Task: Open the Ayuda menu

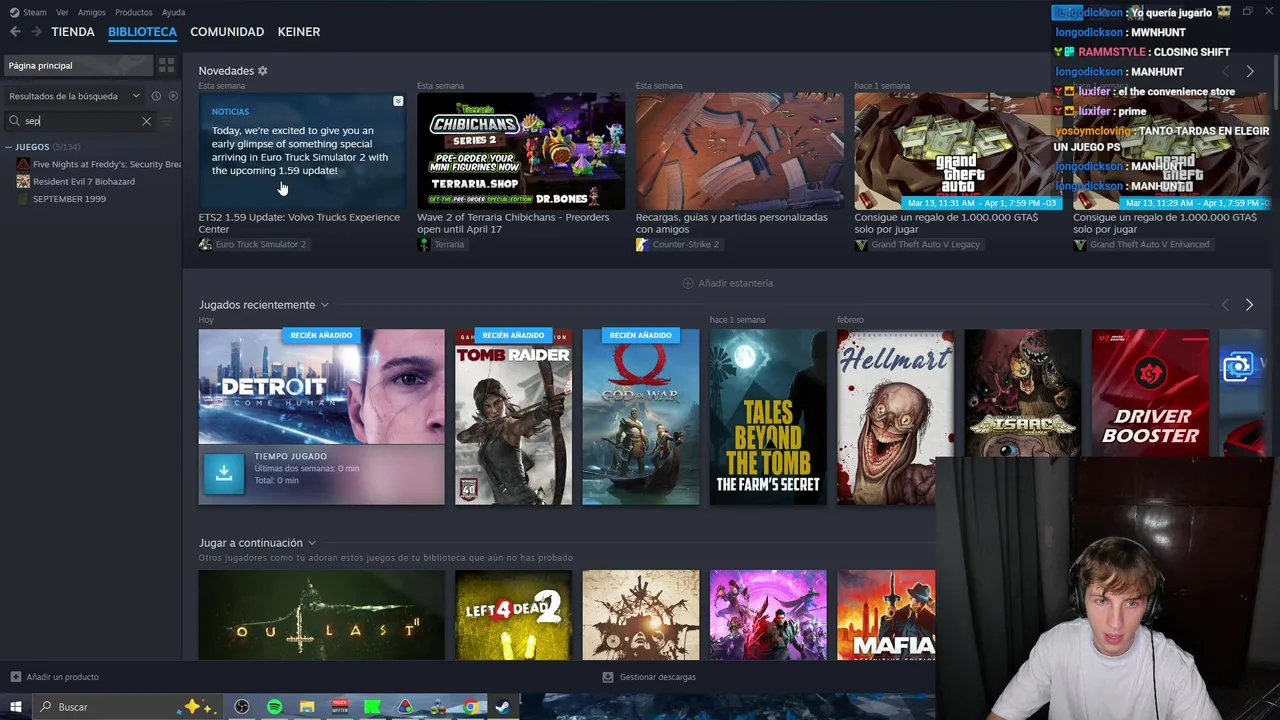Action: point(173,12)
